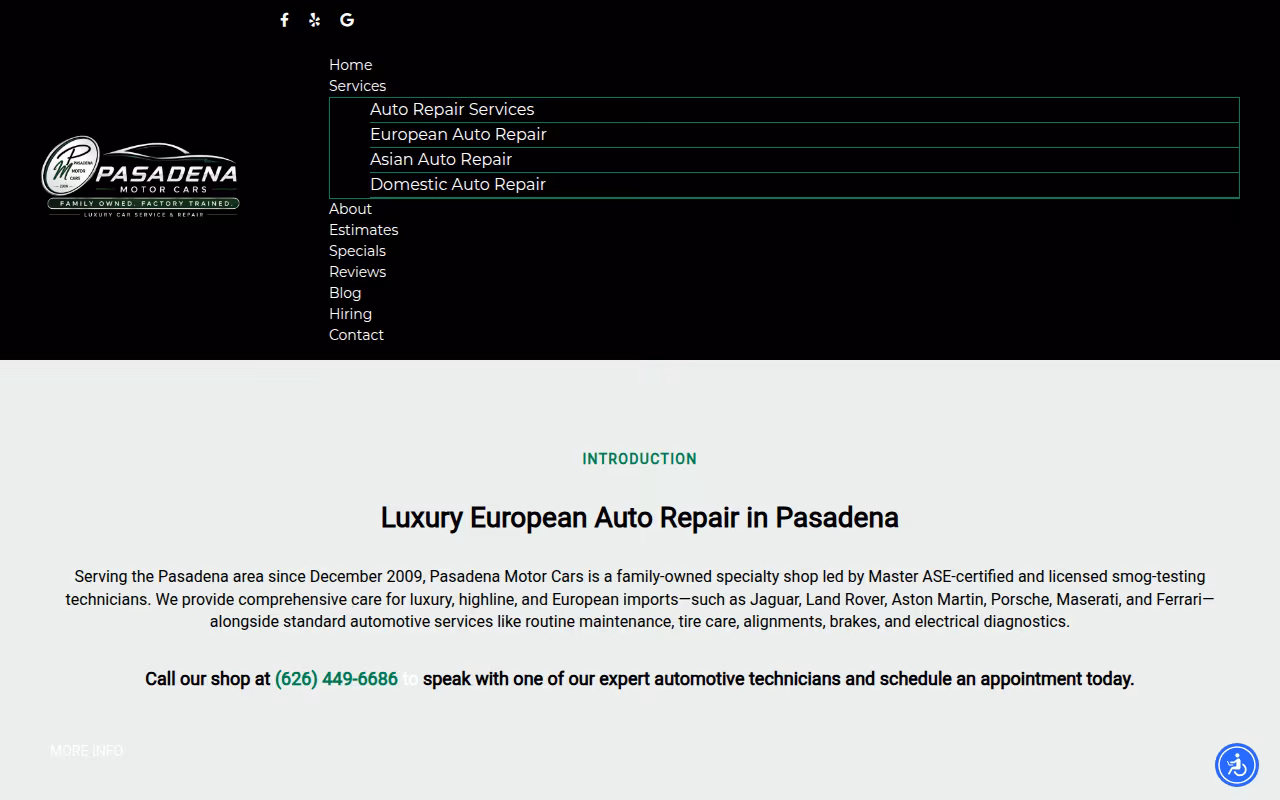Go to the Home menu item
The height and width of the screenshot is (800, 1280).
tap(350, 65)
